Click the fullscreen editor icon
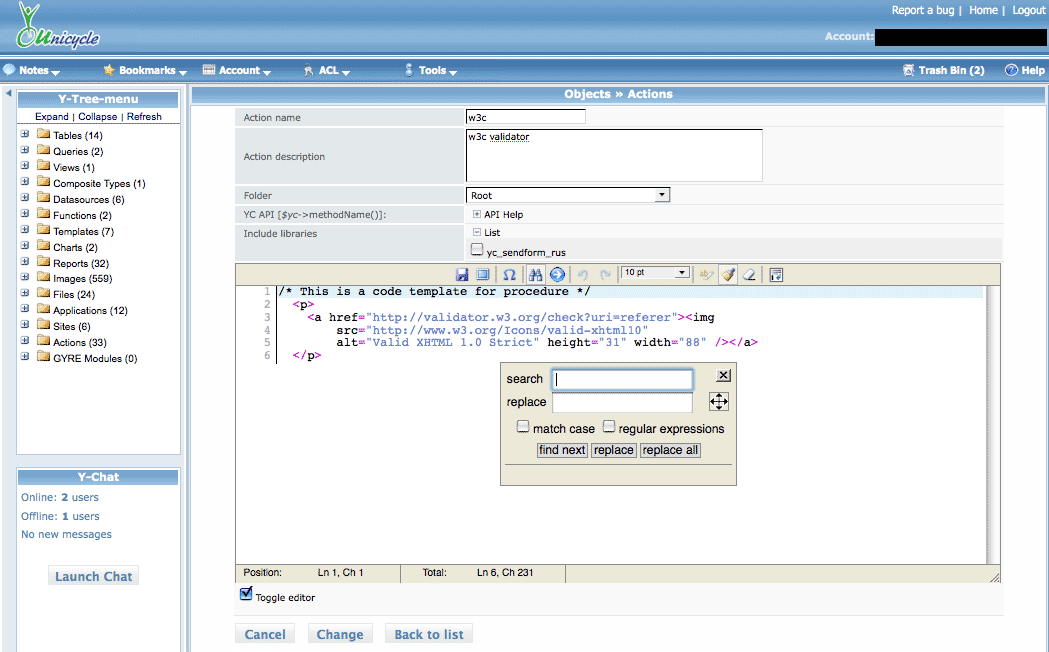This screenshot has height=652, width=1049. [x=482, y=274]
